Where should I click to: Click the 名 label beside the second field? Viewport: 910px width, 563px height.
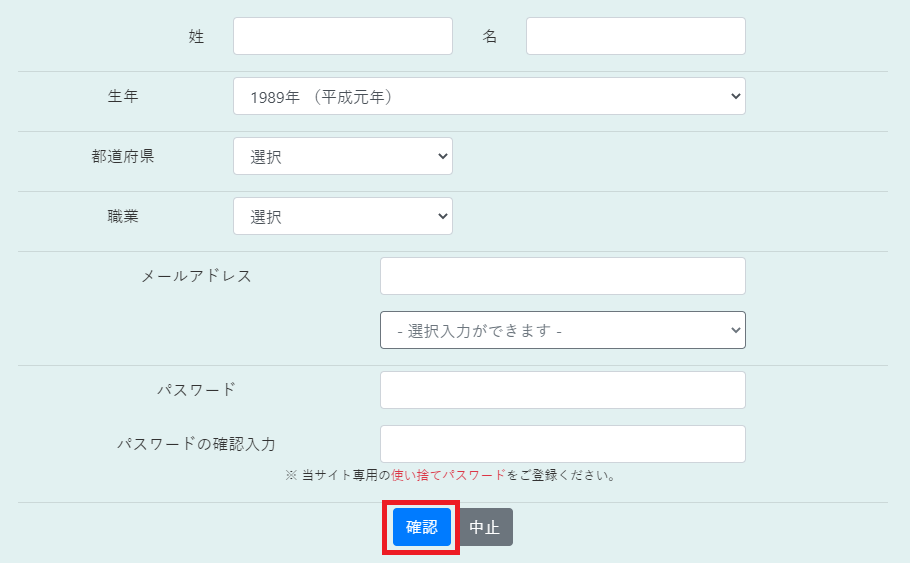pos(490,36)
